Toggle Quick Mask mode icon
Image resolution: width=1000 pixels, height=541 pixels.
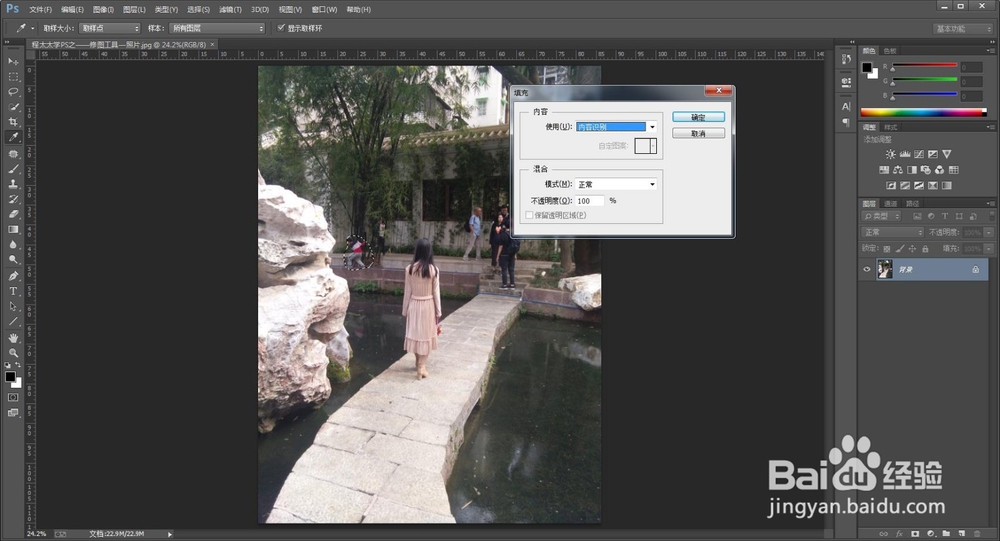[x=13, y=397]
